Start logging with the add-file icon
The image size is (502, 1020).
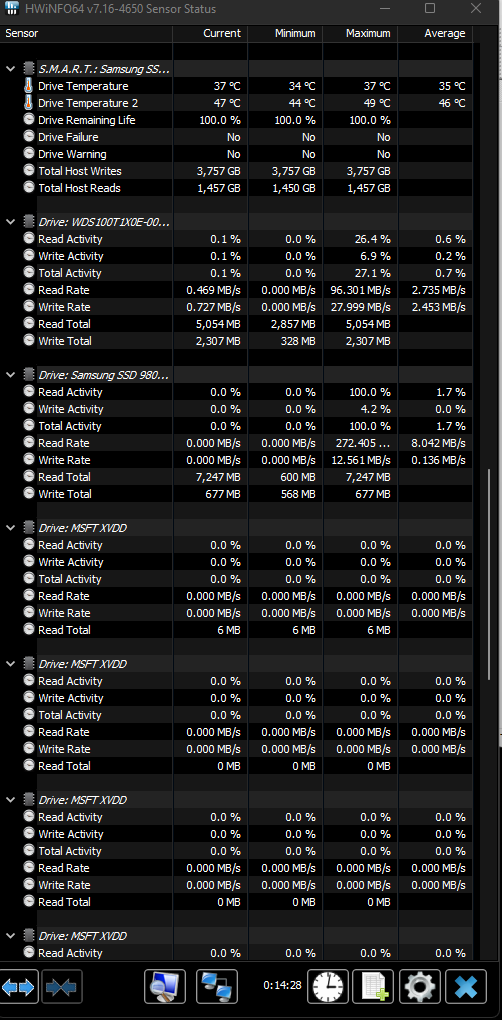(x=373, y=987)
